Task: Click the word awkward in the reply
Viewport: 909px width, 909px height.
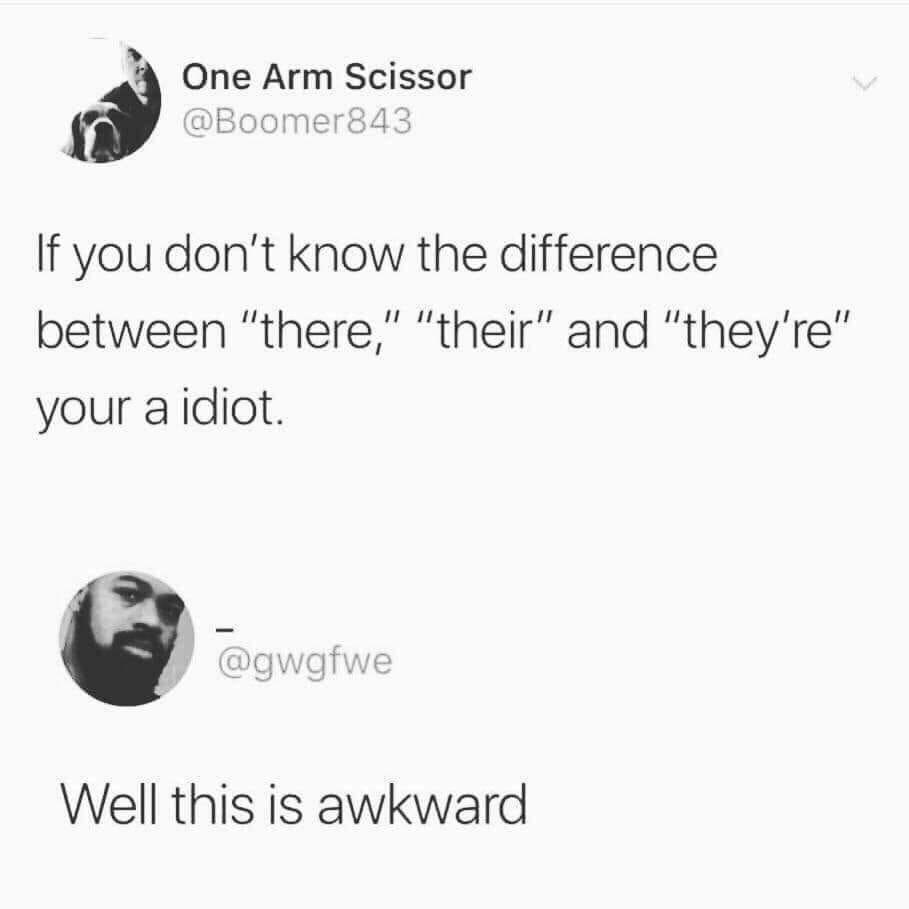Action: pyautogui.click(x=423, y=805)
